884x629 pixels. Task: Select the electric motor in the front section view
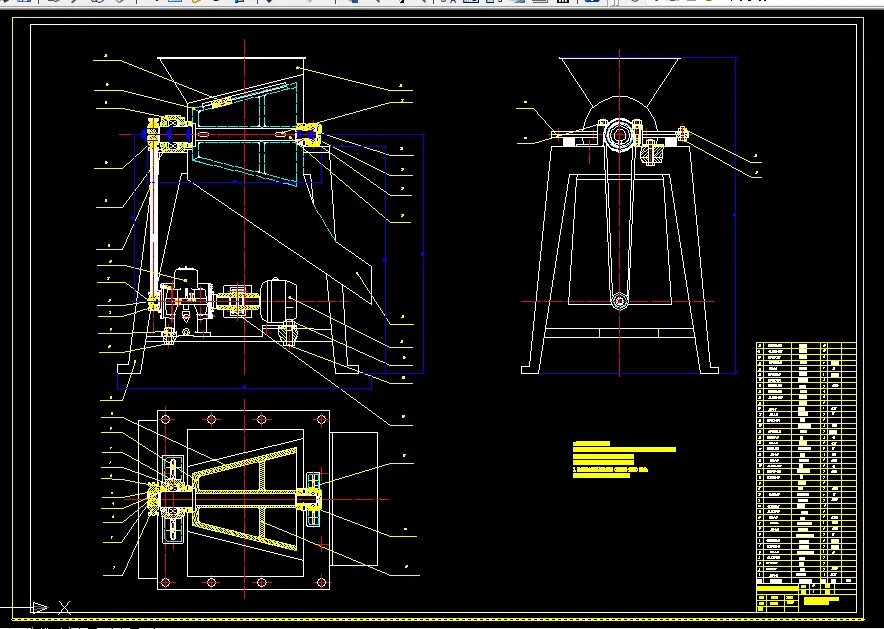(x=278, y=302)
